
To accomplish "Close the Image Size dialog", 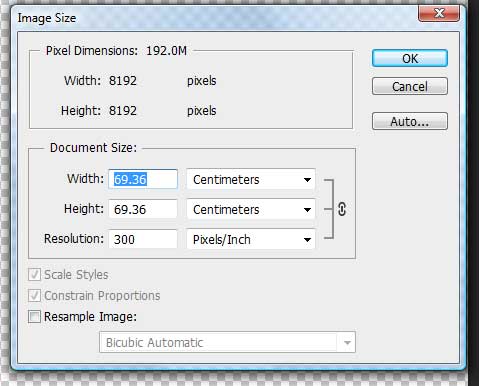I will 439,14.
